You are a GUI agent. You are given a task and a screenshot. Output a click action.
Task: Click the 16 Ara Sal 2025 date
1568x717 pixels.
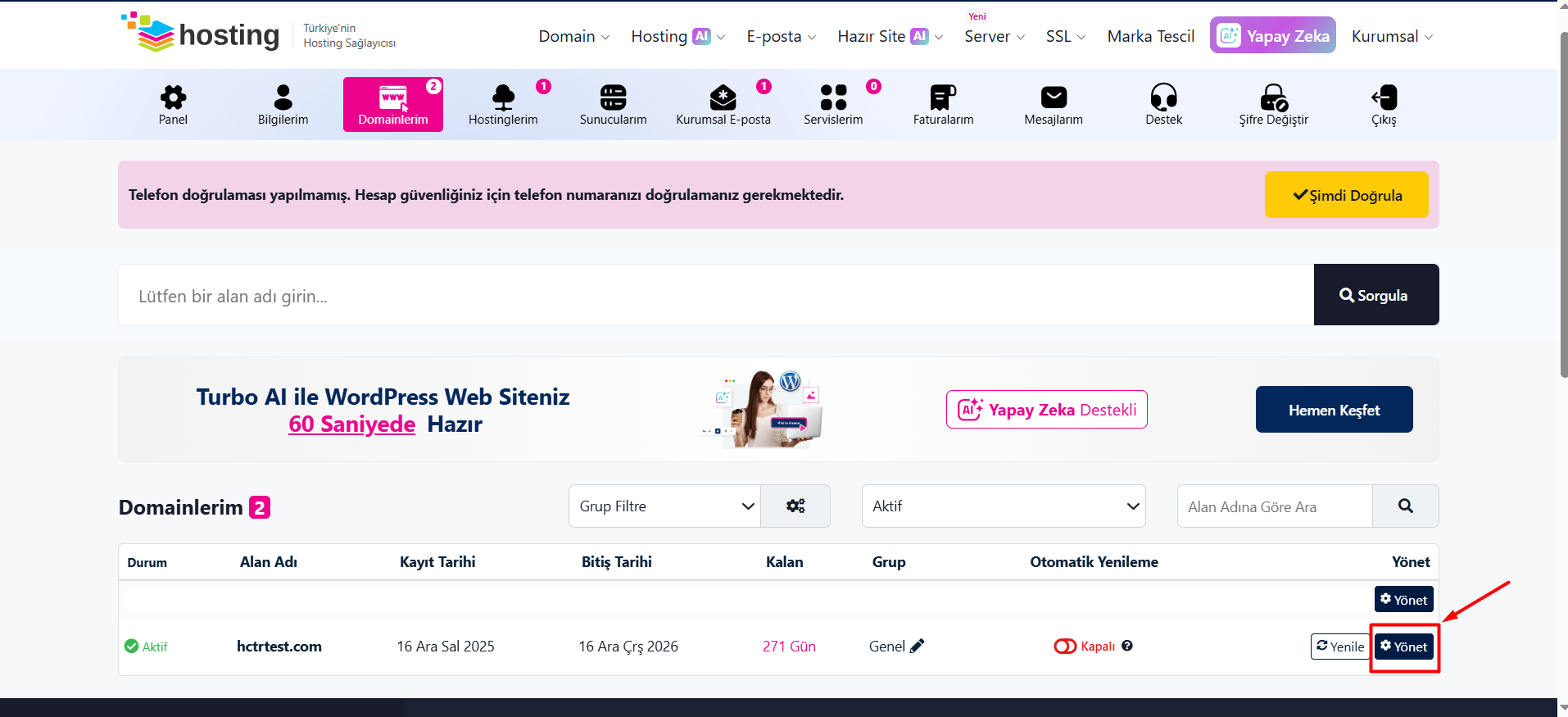(446, 646)
